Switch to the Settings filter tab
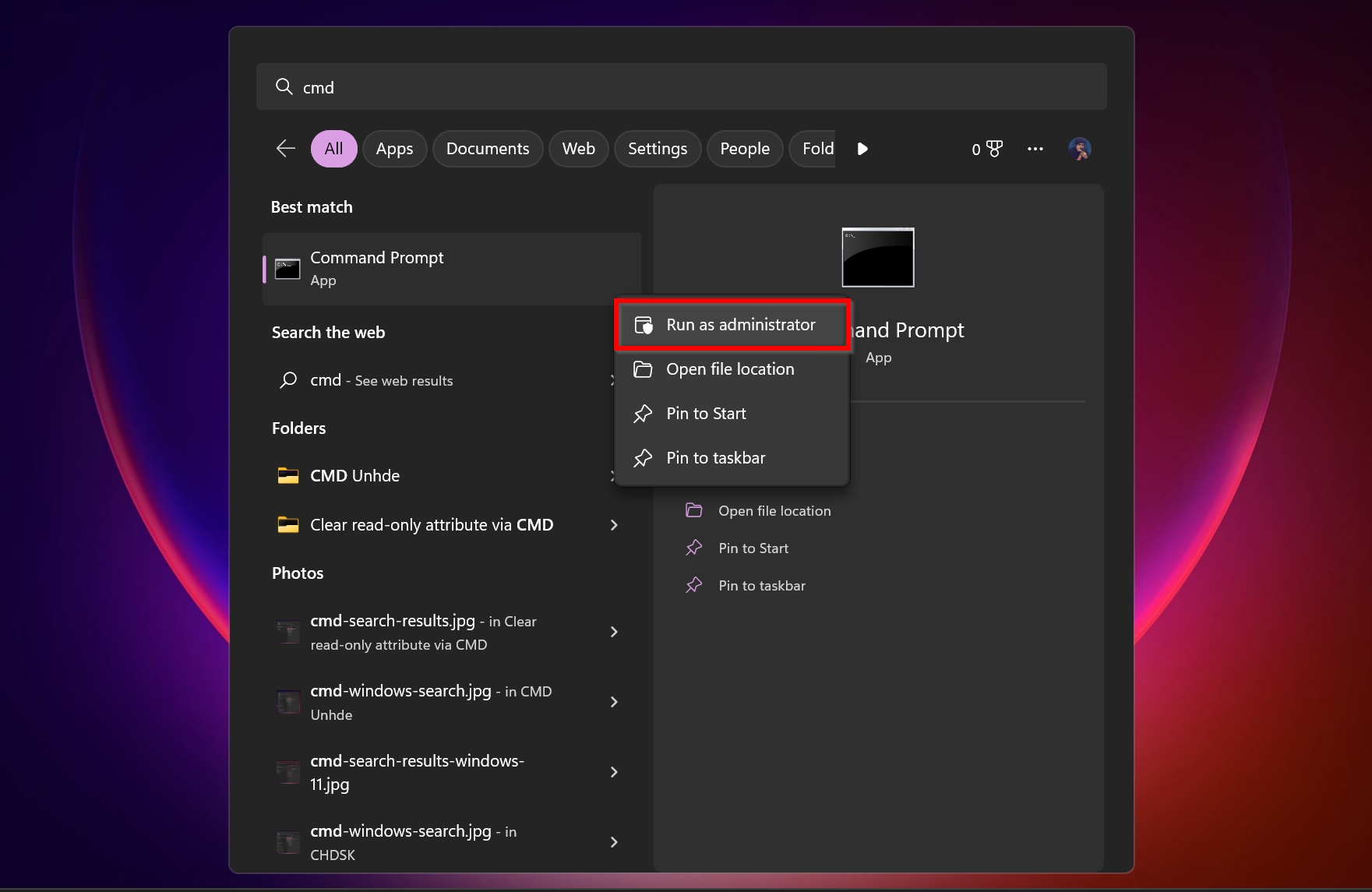 (658, 148)
